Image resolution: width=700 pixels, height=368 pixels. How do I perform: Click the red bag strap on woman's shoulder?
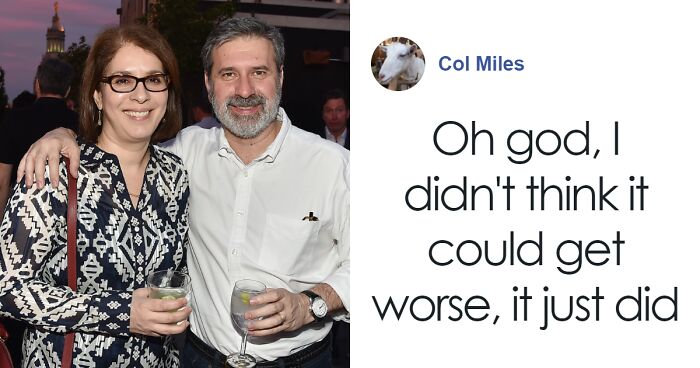click(71, 259)
